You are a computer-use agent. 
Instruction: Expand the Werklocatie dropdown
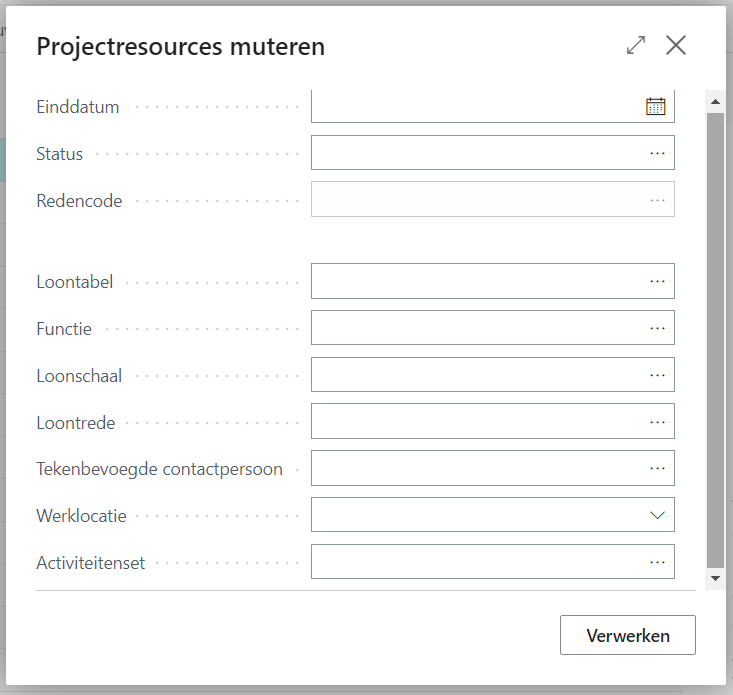pos(657,515)
